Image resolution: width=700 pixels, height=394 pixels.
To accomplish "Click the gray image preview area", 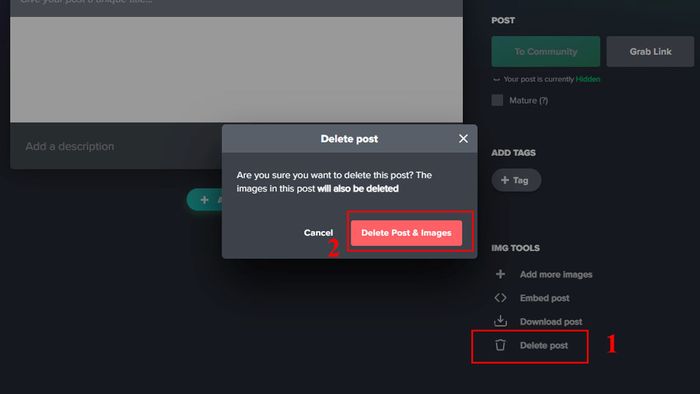I will 236,70.
